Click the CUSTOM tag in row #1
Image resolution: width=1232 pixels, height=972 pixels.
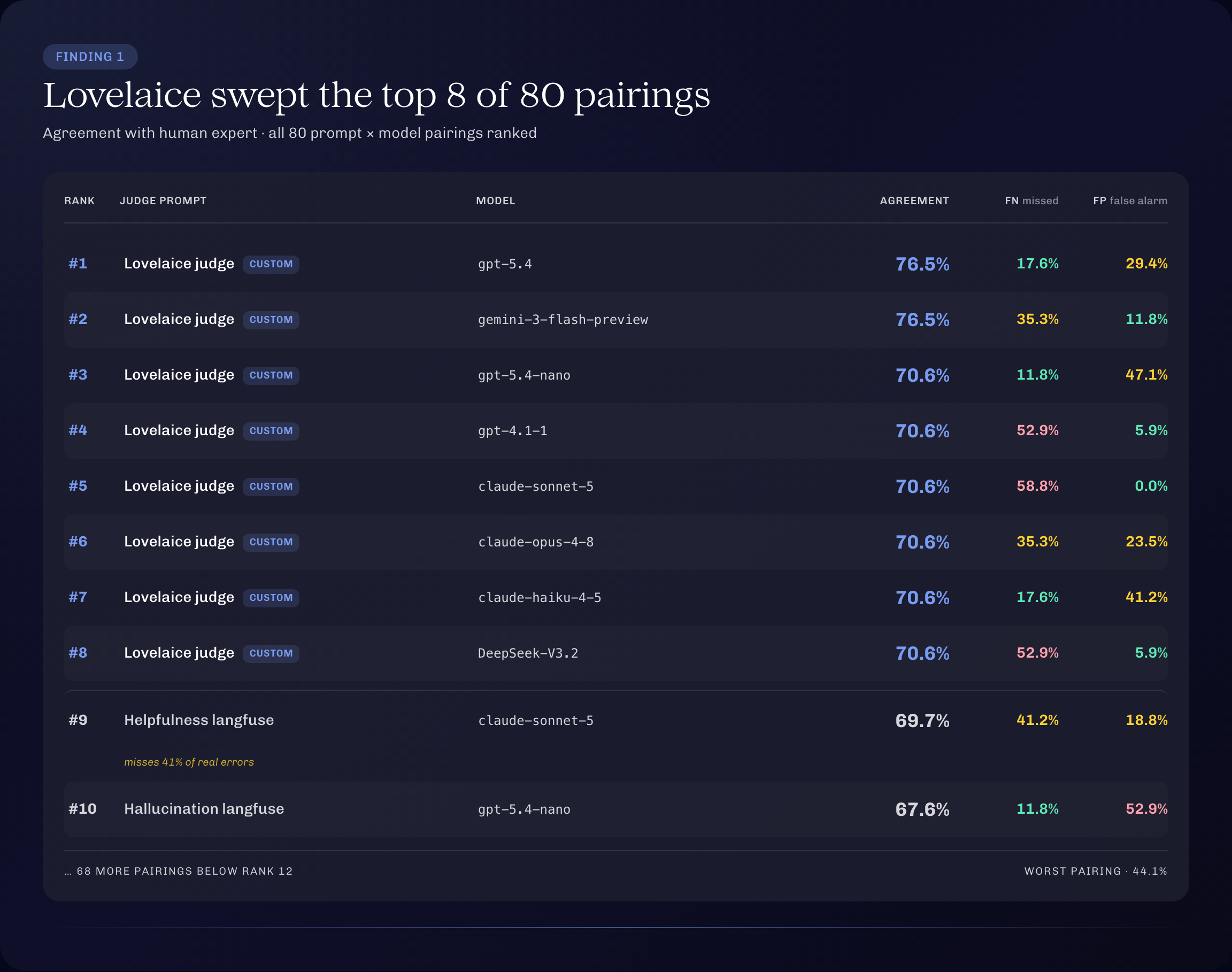pyautogui.click(x=271, y=264)
